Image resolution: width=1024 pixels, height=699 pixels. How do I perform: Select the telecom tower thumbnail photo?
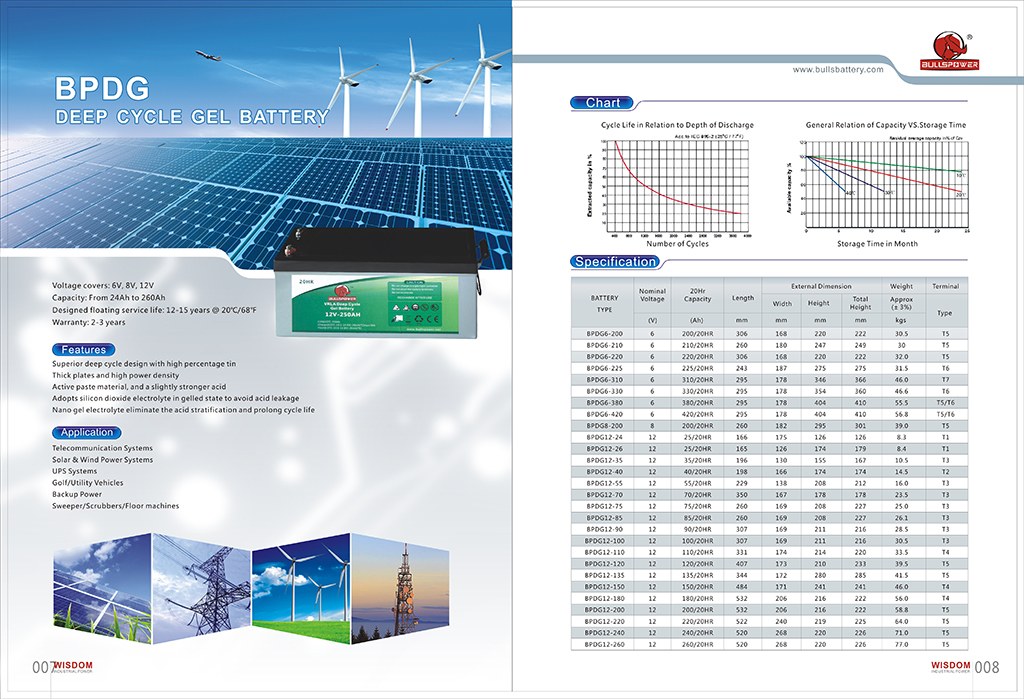point(400,589)
